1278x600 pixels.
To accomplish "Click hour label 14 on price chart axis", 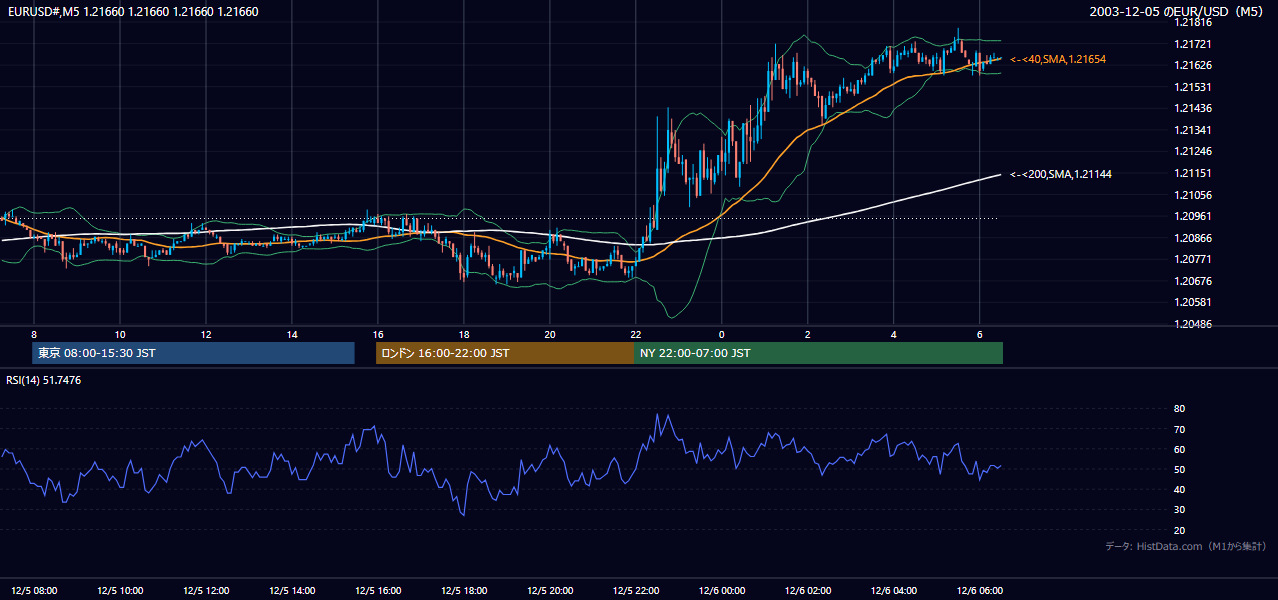I will point(292,334).
